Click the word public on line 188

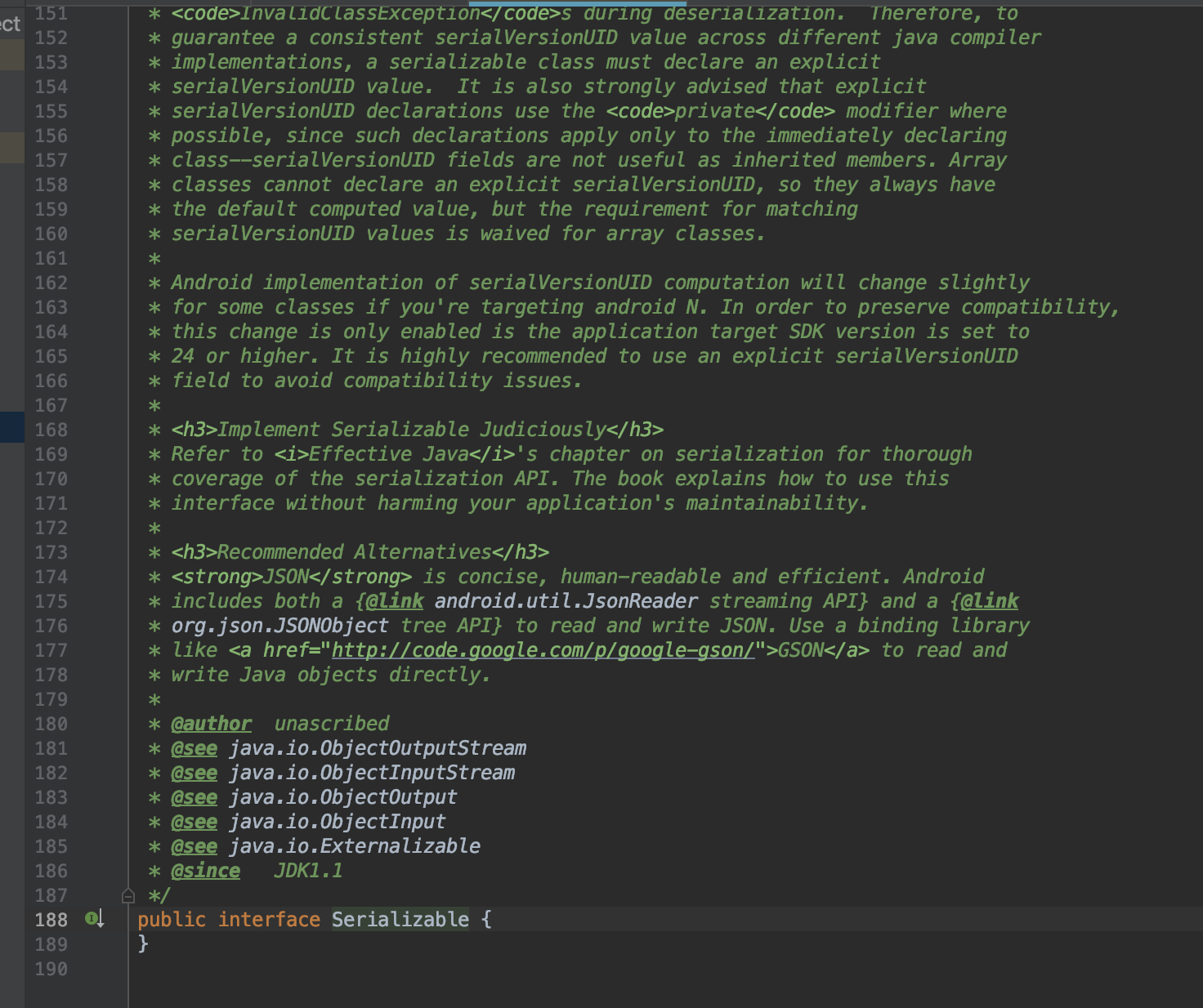[x=172, y=919]
